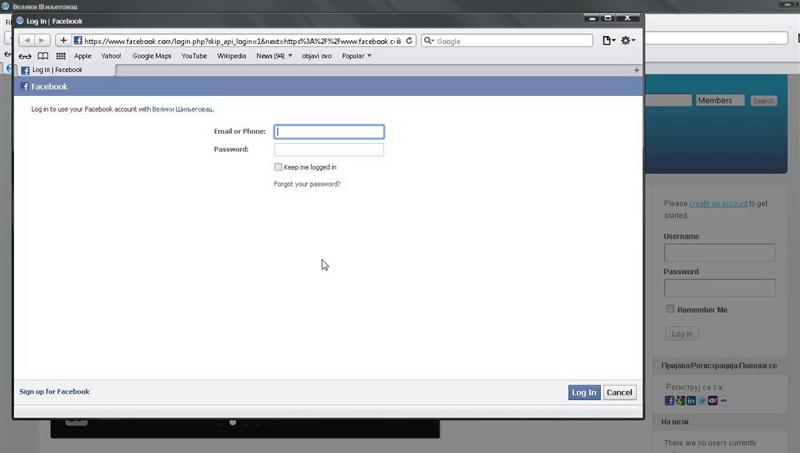Focus the Facebook Password field

(329, 149)
